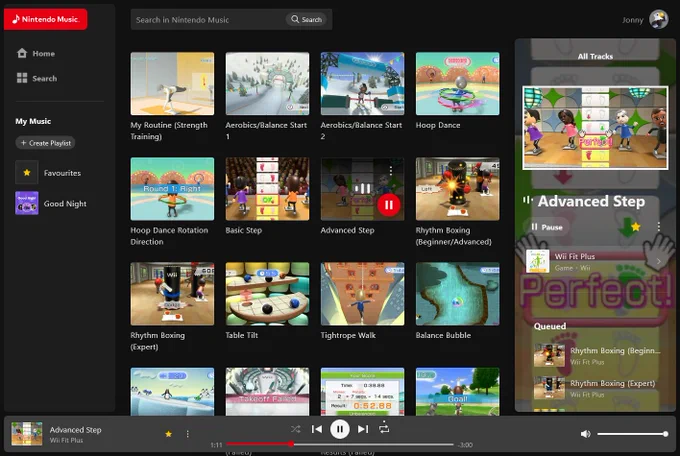Play the Tightrope Walk track
The width and height of the screenshot is (680, 456).
pyautogui.click(x=362, y=294)
